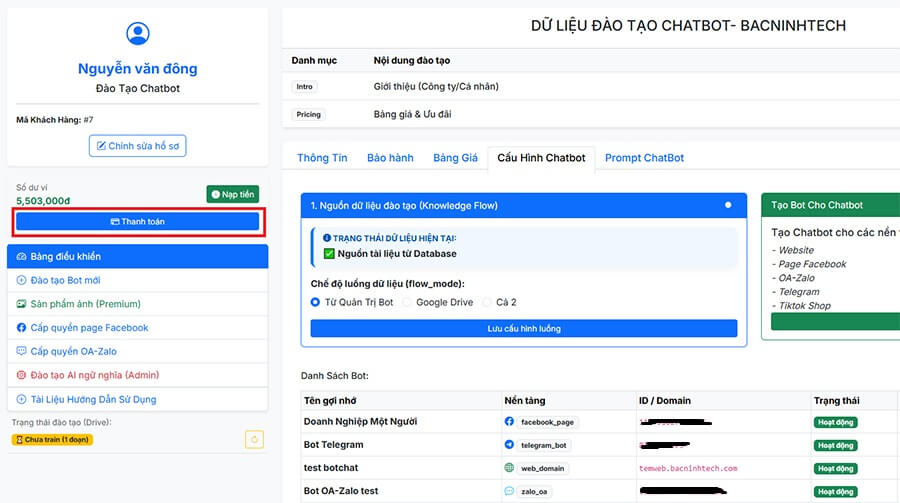Click Giới thiệu (Công ty/Cá nhân) row text
This screenshot has width=900, height=503.
tap(436, 87)
